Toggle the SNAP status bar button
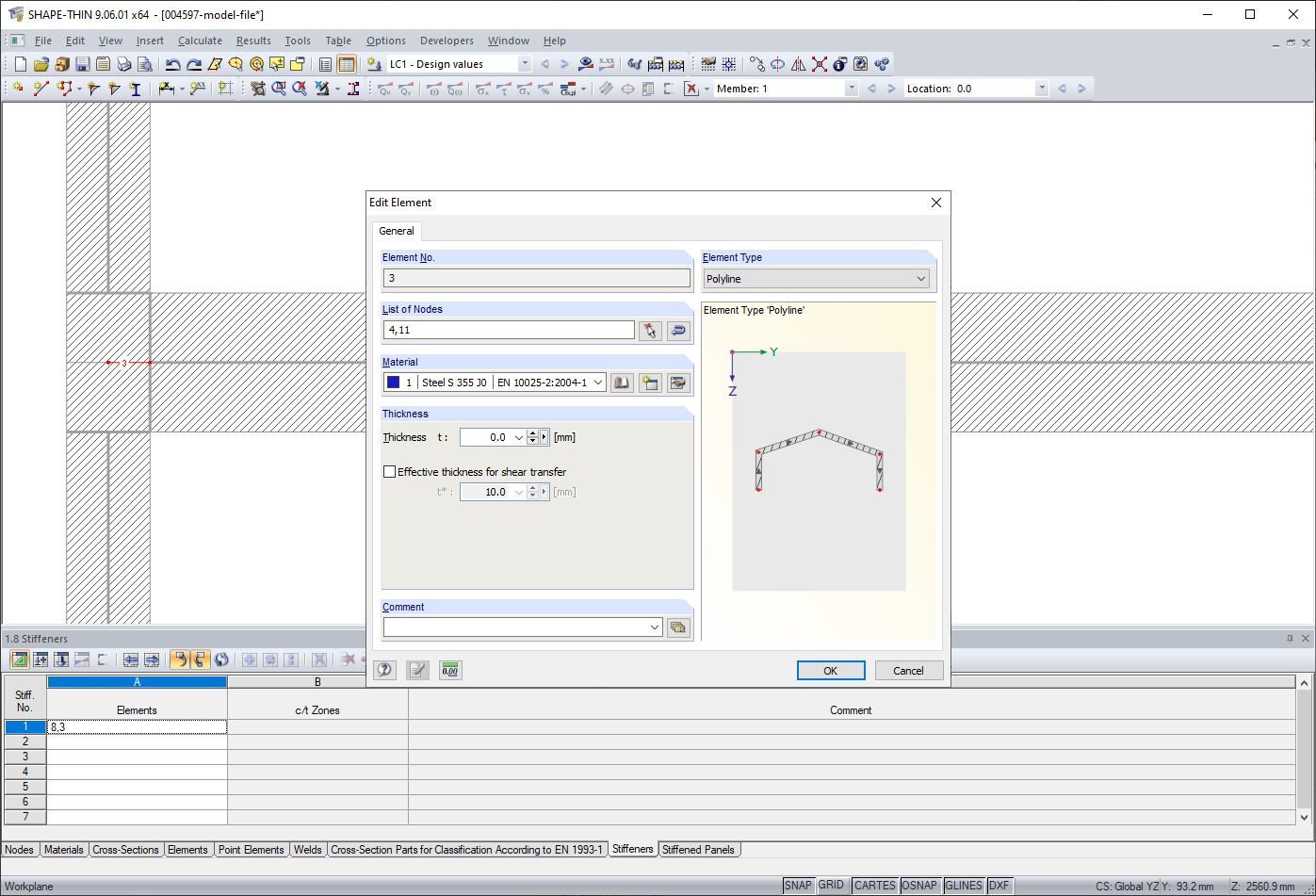 pos(798,886)
